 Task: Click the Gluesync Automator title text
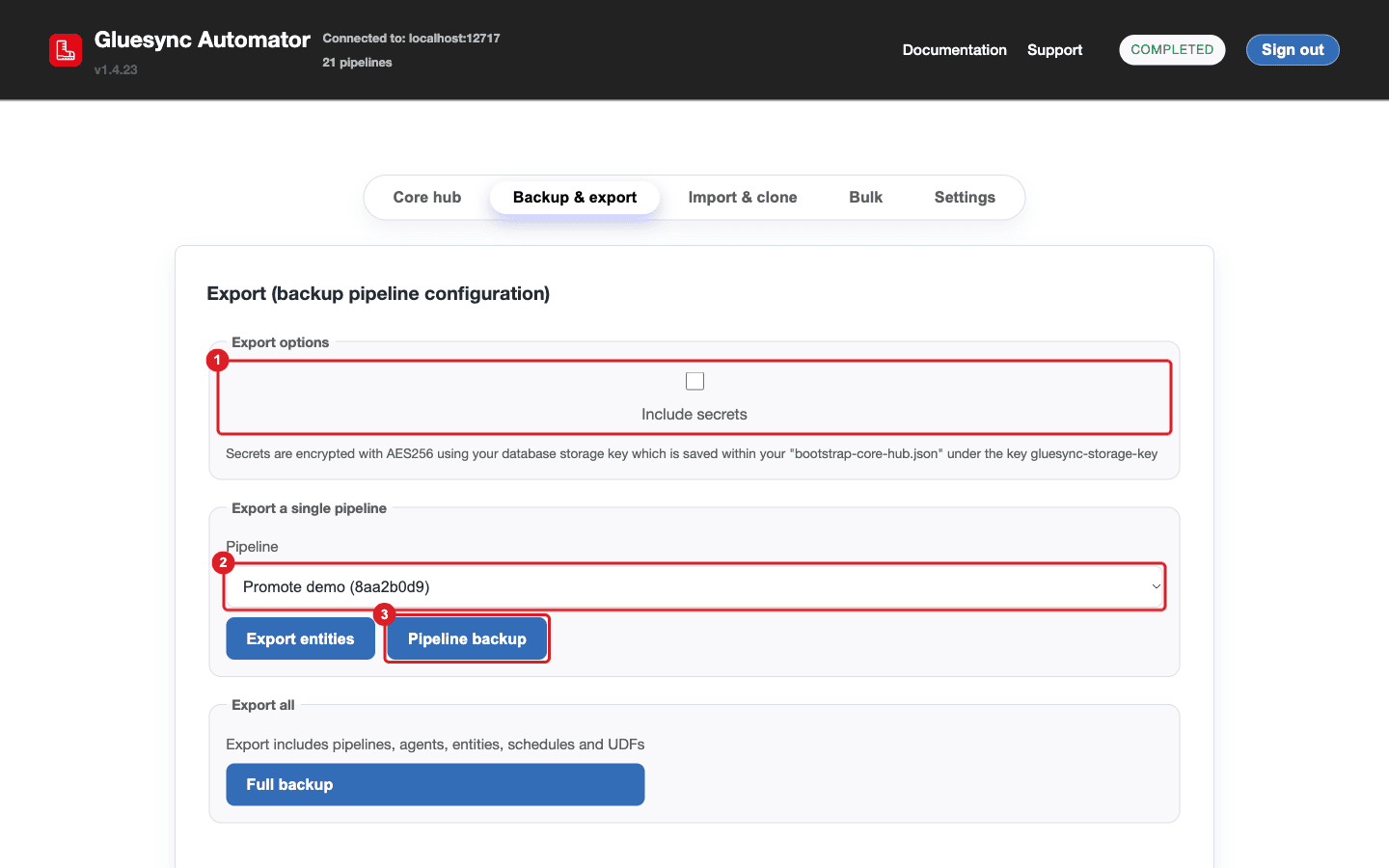tap(203, 40)
